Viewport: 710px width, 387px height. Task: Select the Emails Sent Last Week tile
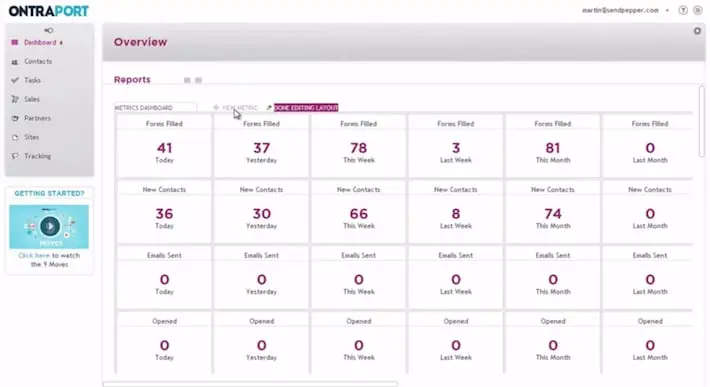click(x=456, y=277)
